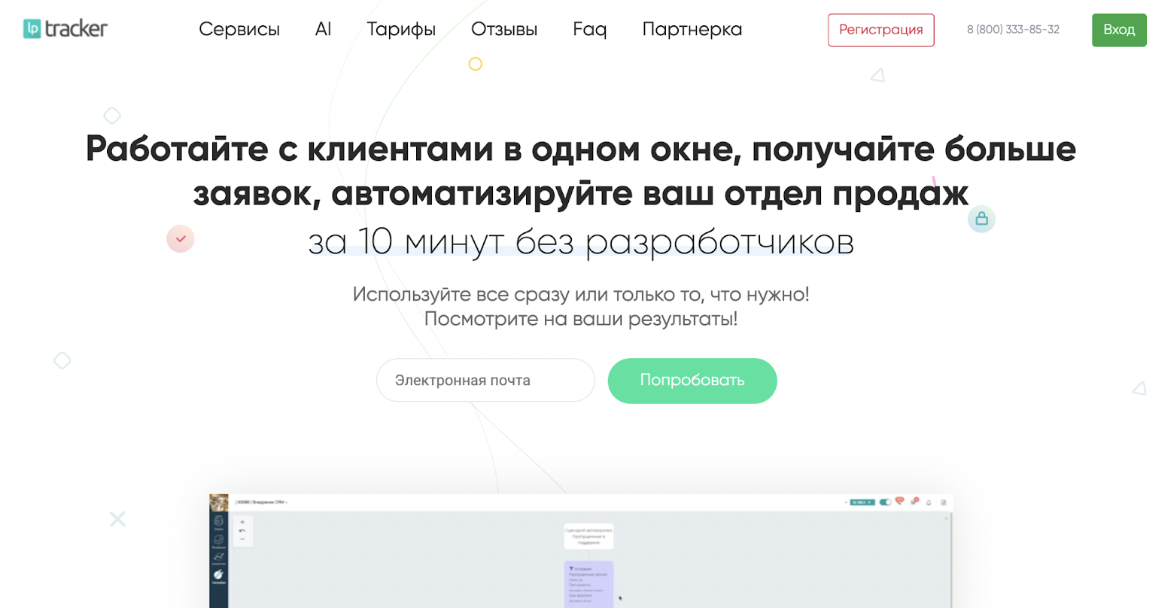Click the LP tracker logo
The image size is (1154, 608).
[x=65, y=29]
